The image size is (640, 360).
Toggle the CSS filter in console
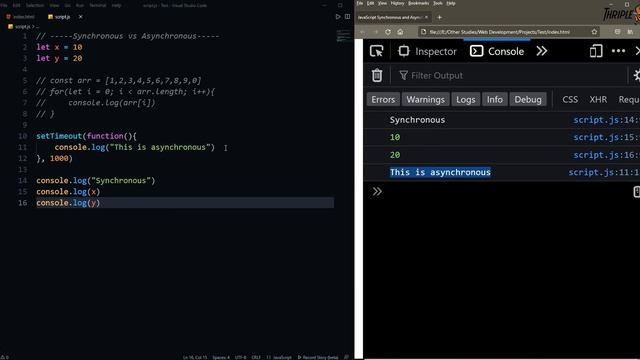pos(570,100)
